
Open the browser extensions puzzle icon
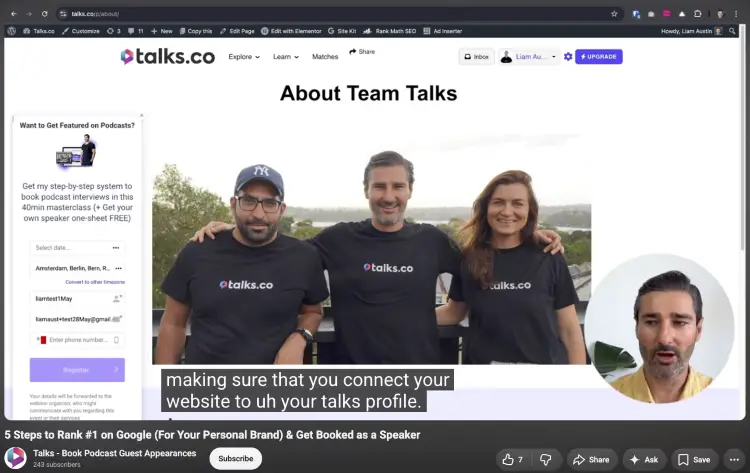coord(698,14)
